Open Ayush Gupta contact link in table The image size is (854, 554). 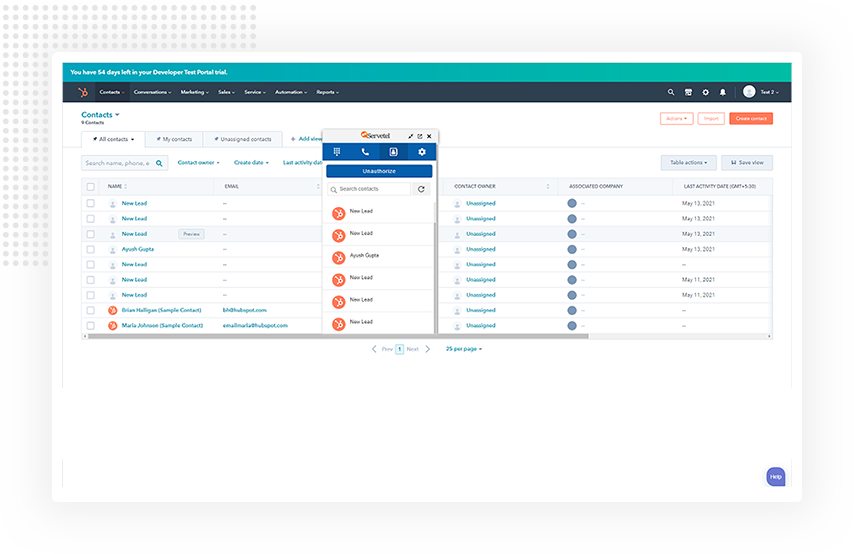pos(138,249)
